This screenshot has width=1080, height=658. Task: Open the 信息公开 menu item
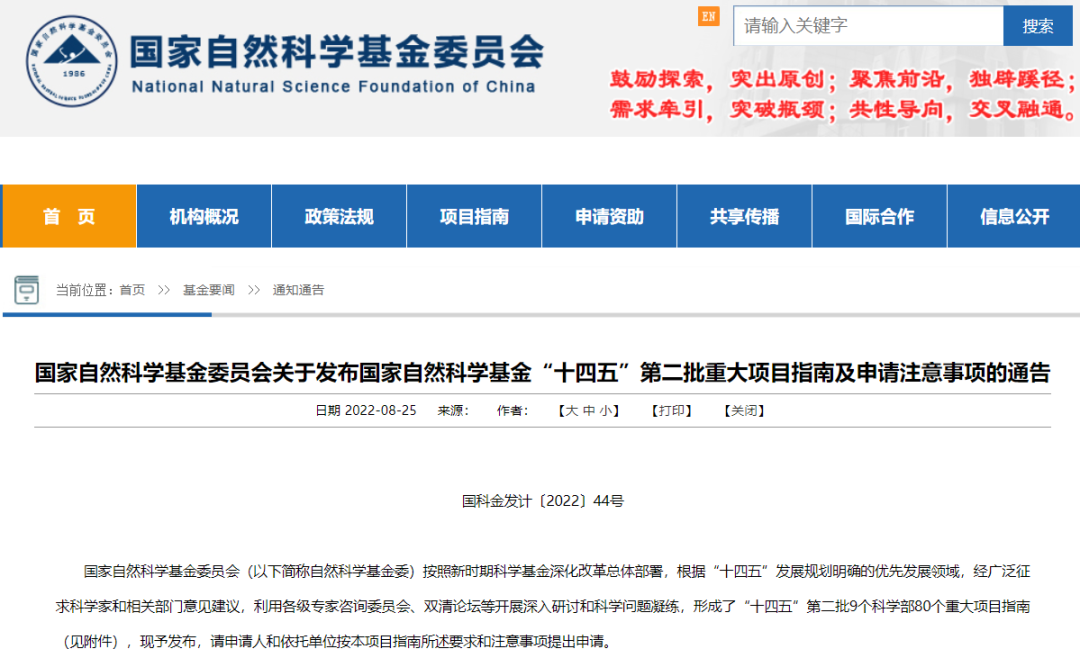click(1014, 216)
